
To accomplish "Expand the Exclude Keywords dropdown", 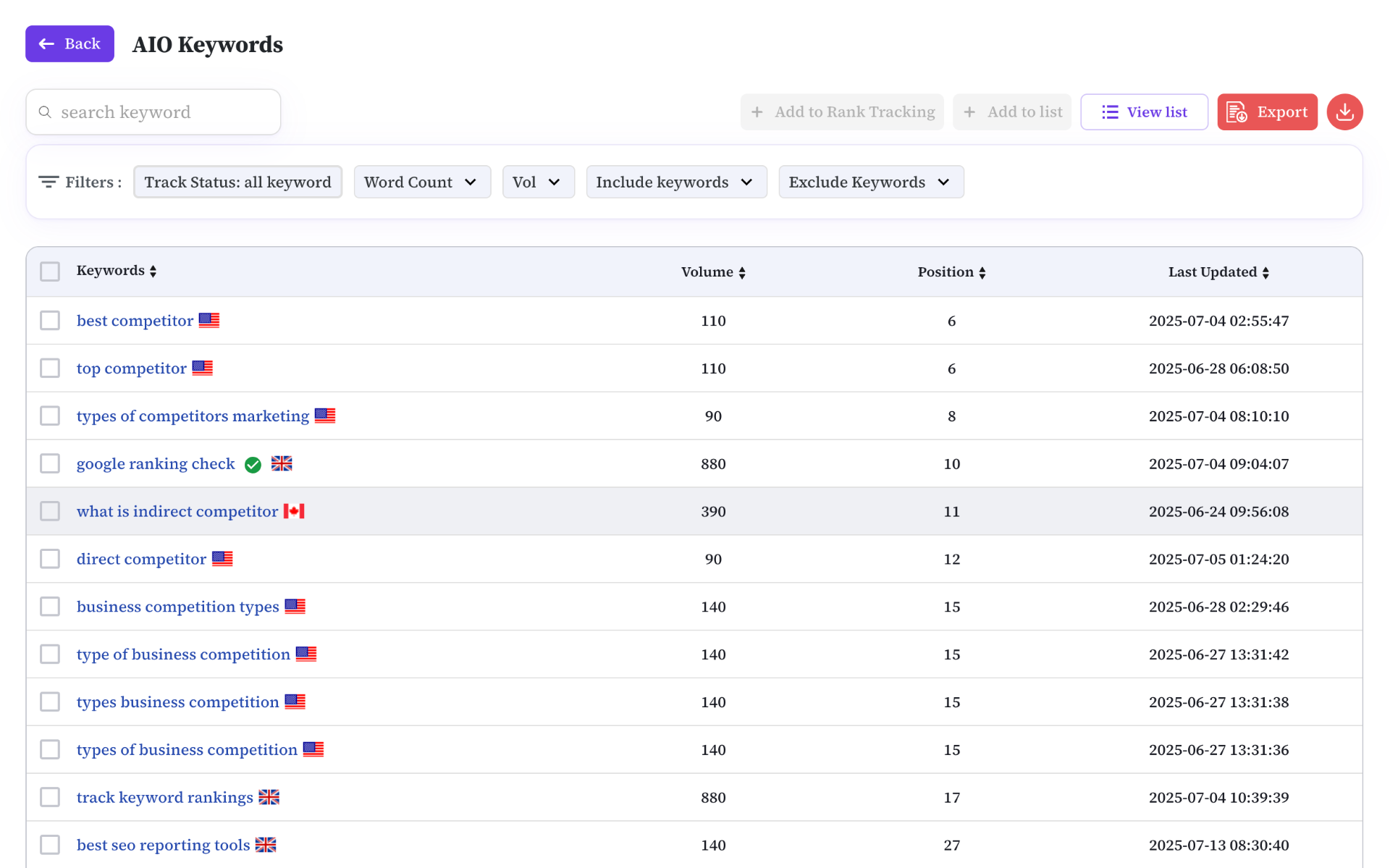I will pyautogui.click(x=871, y=182).
